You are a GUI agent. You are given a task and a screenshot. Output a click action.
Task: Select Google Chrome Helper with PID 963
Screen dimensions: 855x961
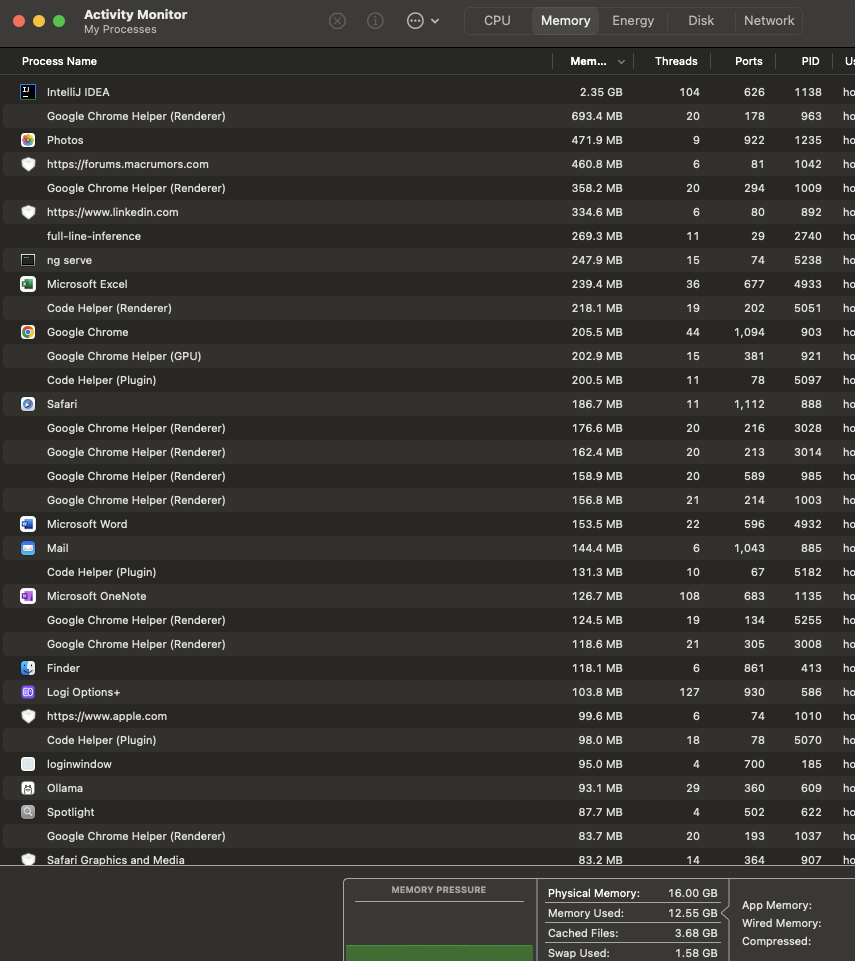click(x=429, y=116)
